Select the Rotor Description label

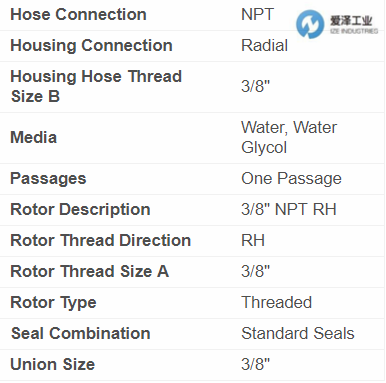[80, 210]
